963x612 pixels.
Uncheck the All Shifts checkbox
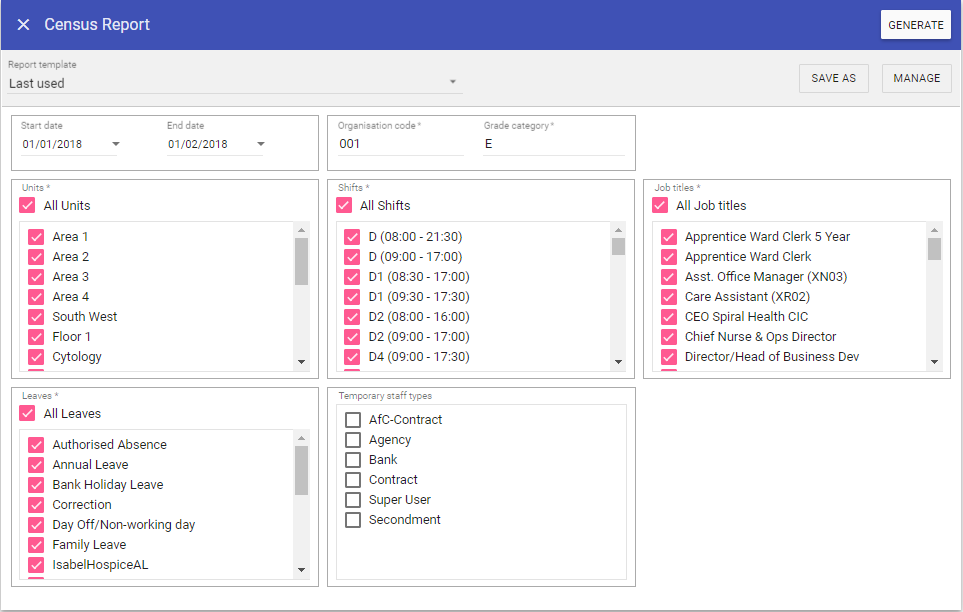tap(344, 206)
